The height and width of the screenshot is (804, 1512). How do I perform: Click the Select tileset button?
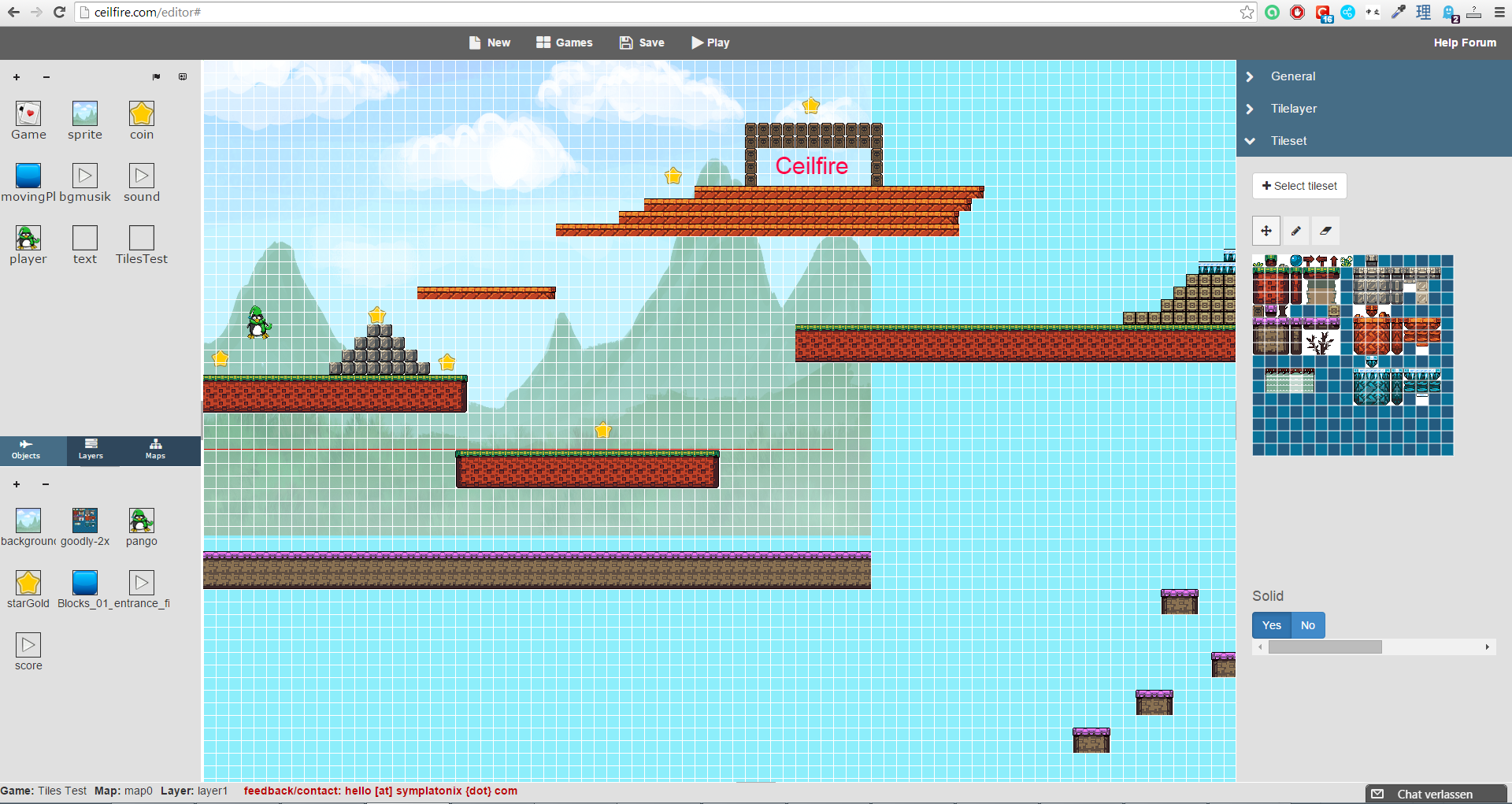pos(1299,186)
